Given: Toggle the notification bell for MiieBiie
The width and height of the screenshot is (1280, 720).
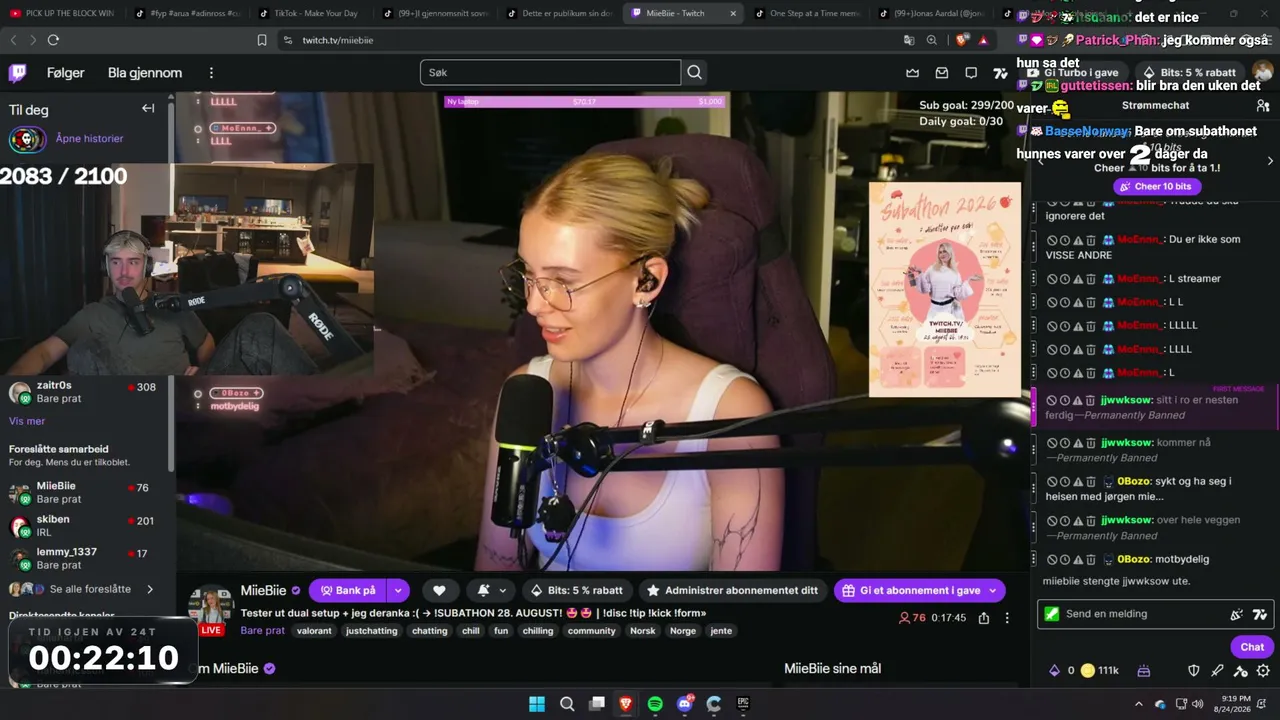Looking at the screenshot, I should click(x=489, y=591).
